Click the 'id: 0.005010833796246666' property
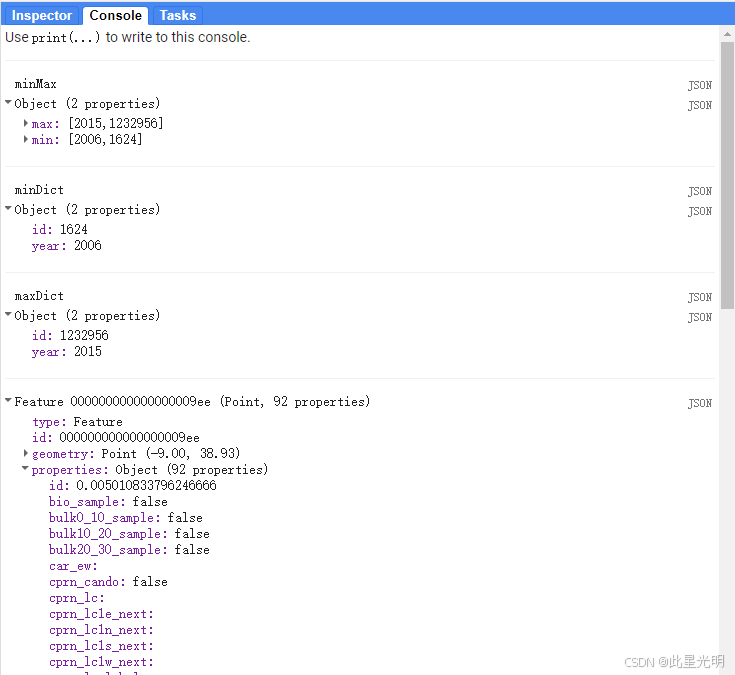The height and width of the screenshot is (675, 735). click(x=133, y=485)
